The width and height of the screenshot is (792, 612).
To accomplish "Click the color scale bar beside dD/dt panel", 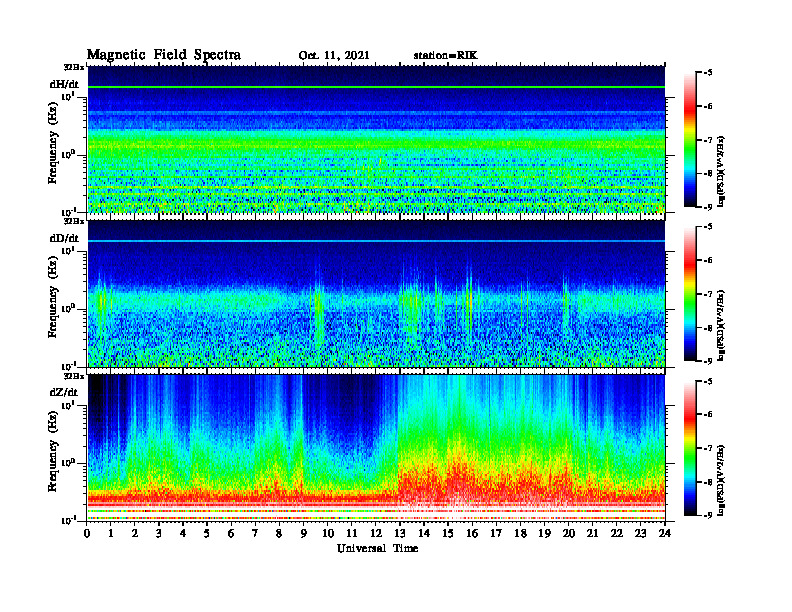I will coord(690,294).
